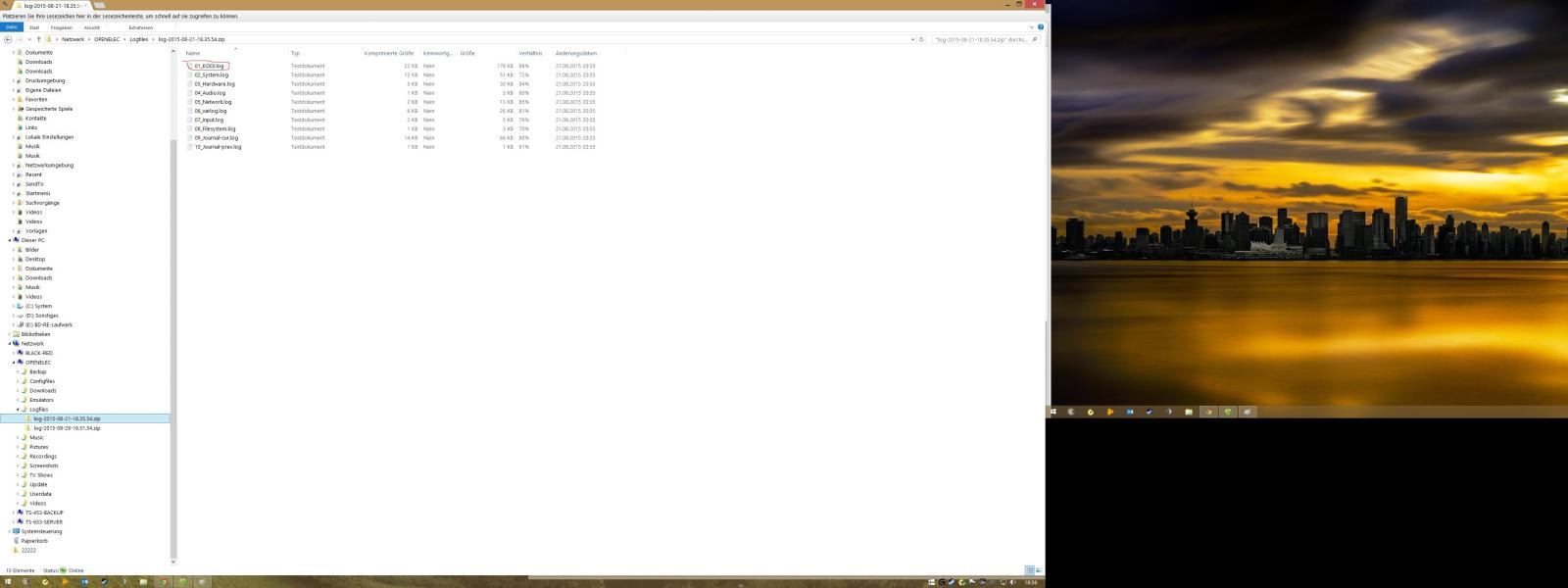Image resolution: width=1568 pixels, height=588 pixels.
Task: Open the Datei file menu
Action: (x=12, y=27)
